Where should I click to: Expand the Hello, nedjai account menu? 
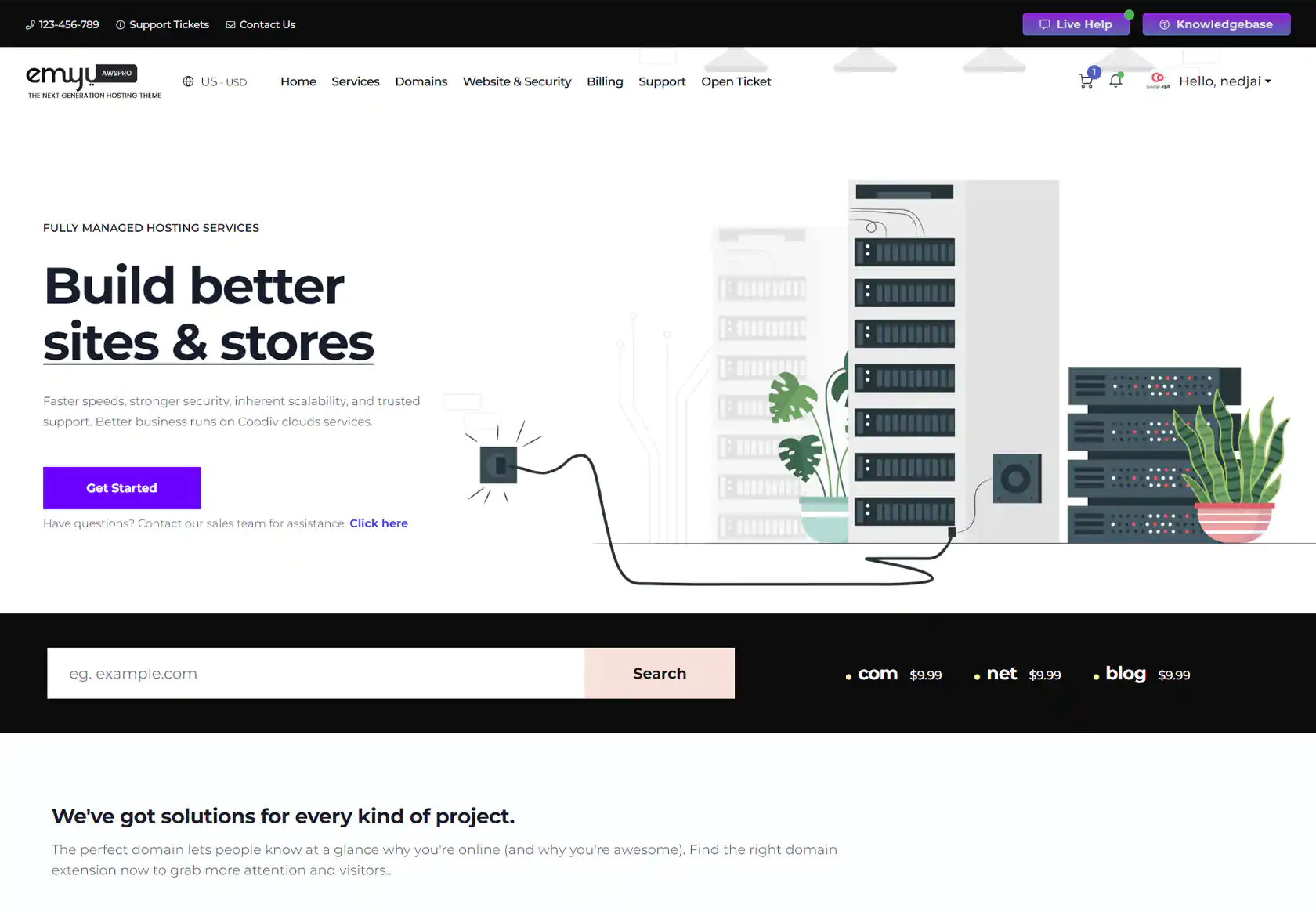click(1225, 81)
